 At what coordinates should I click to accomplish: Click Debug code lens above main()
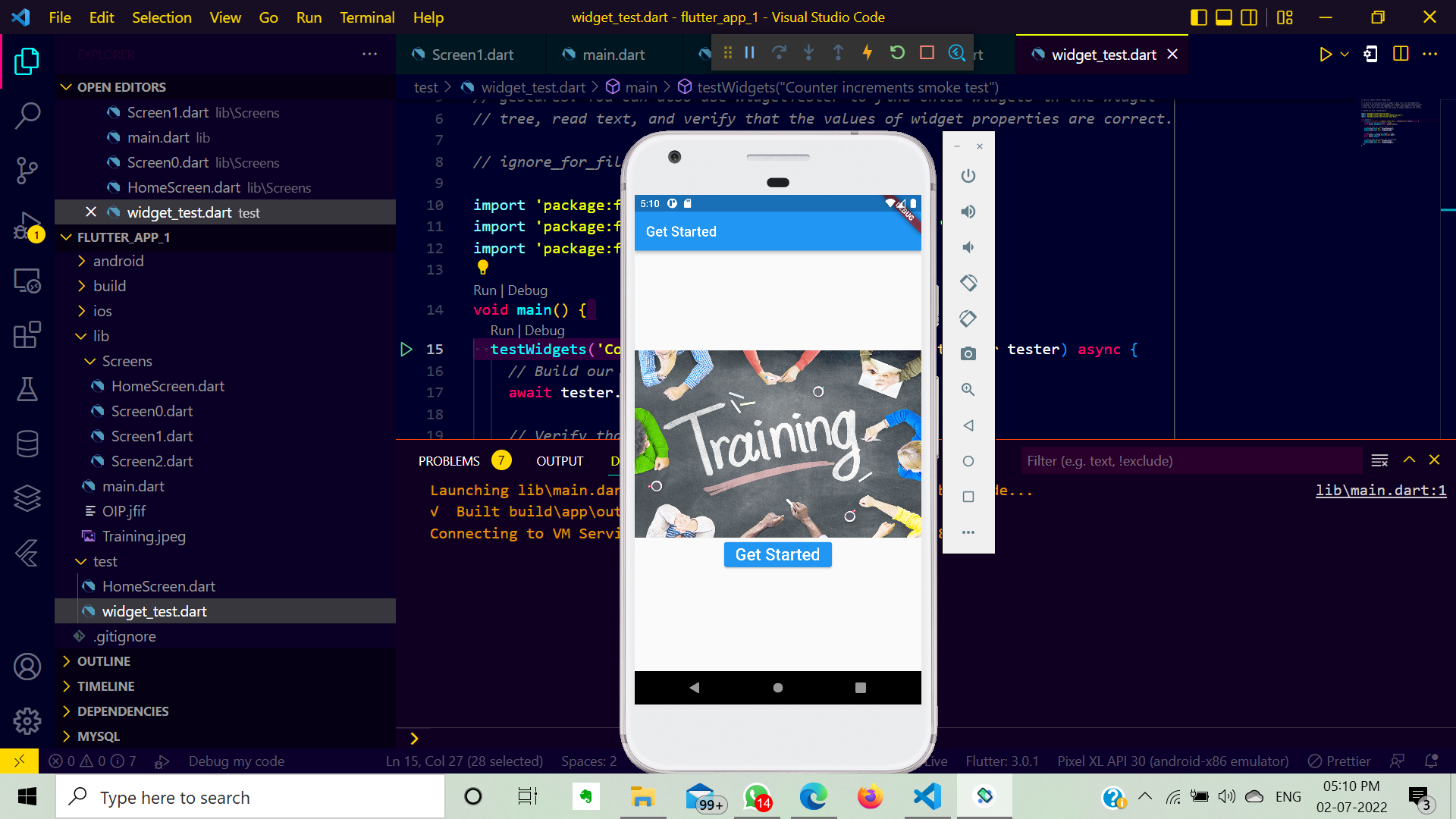[528, 290]
